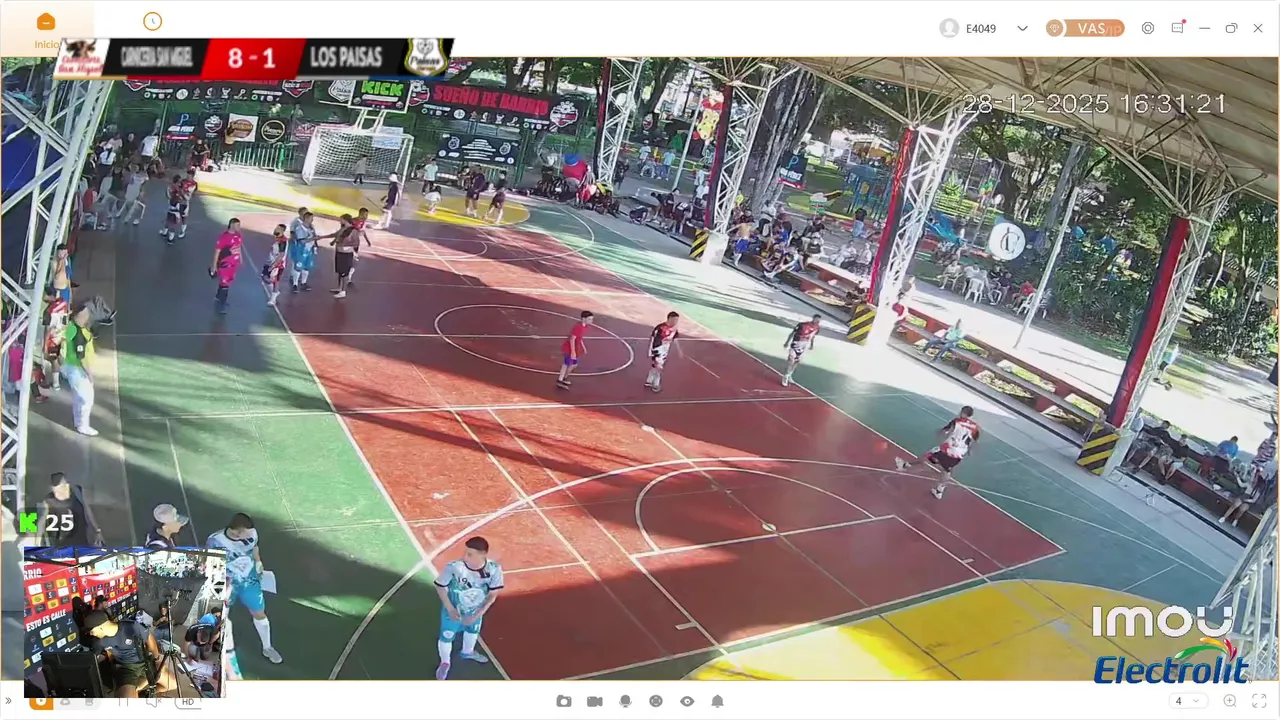Open the clock history tab
This screenshot has height=720, width=1280.
tap(152, 21)
